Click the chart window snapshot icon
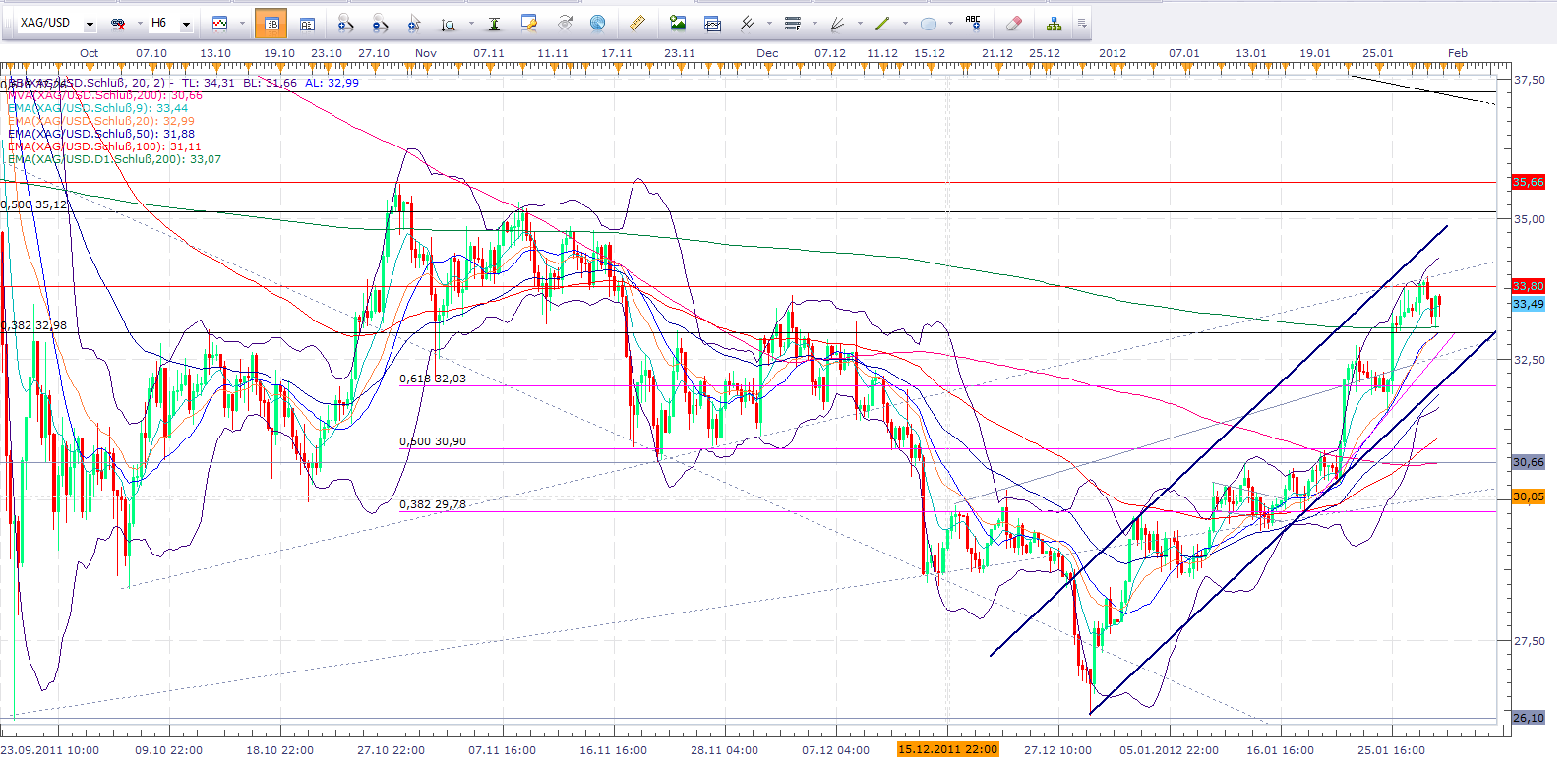The height and width of the screenshot is (759, 1568). (x=712, y=23)
